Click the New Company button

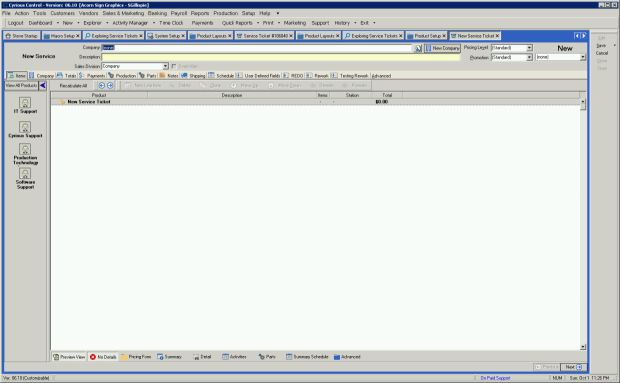(x=442, y=48)
